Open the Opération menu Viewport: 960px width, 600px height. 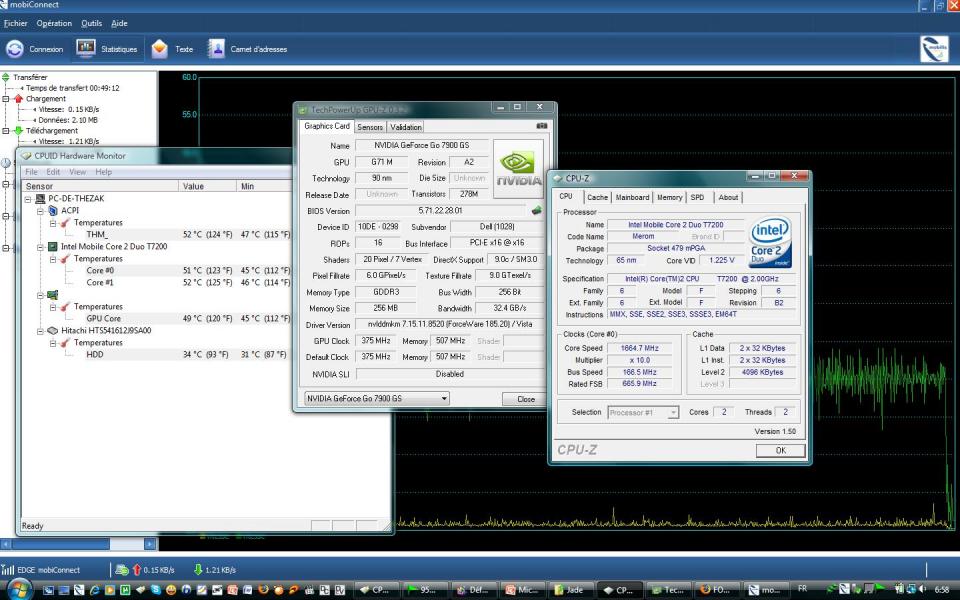coord(54,23)
